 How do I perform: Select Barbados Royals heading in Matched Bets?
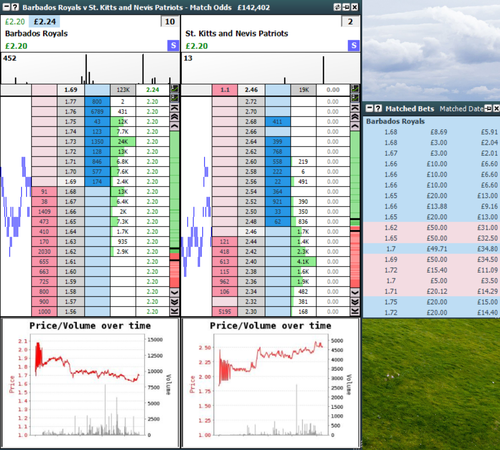click(395, 121)
